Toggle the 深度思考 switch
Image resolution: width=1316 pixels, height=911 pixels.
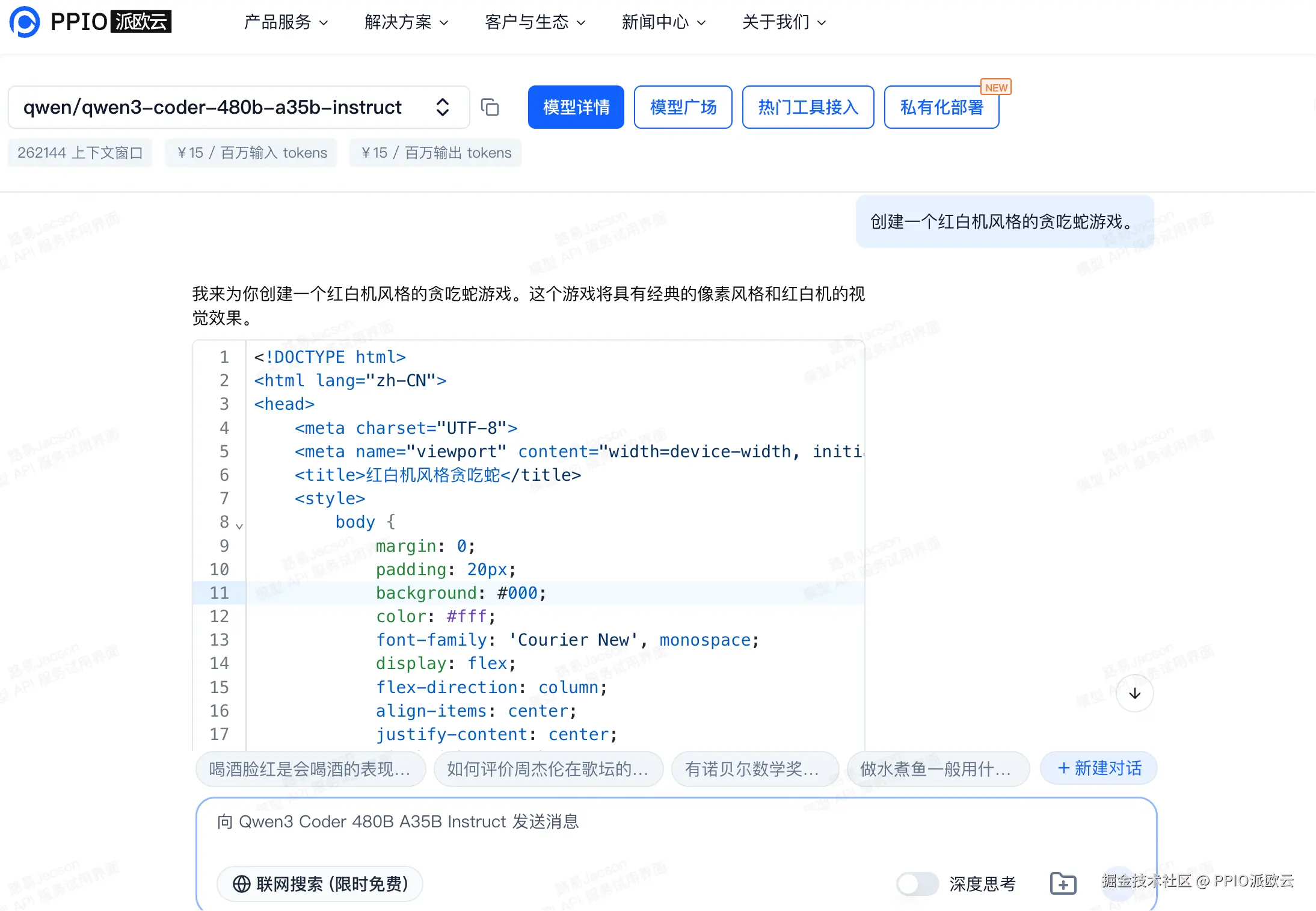pos(917,883)
